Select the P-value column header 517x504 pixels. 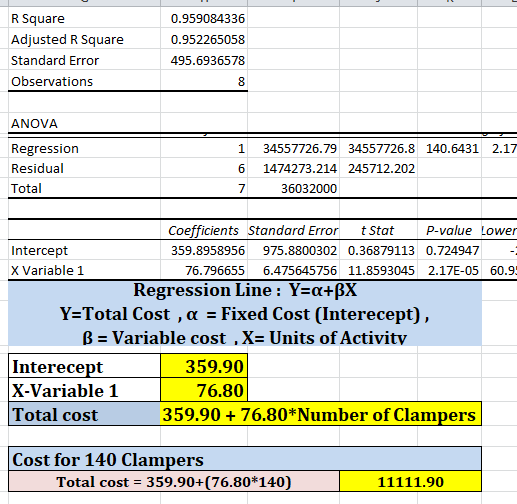pos(449,231)
